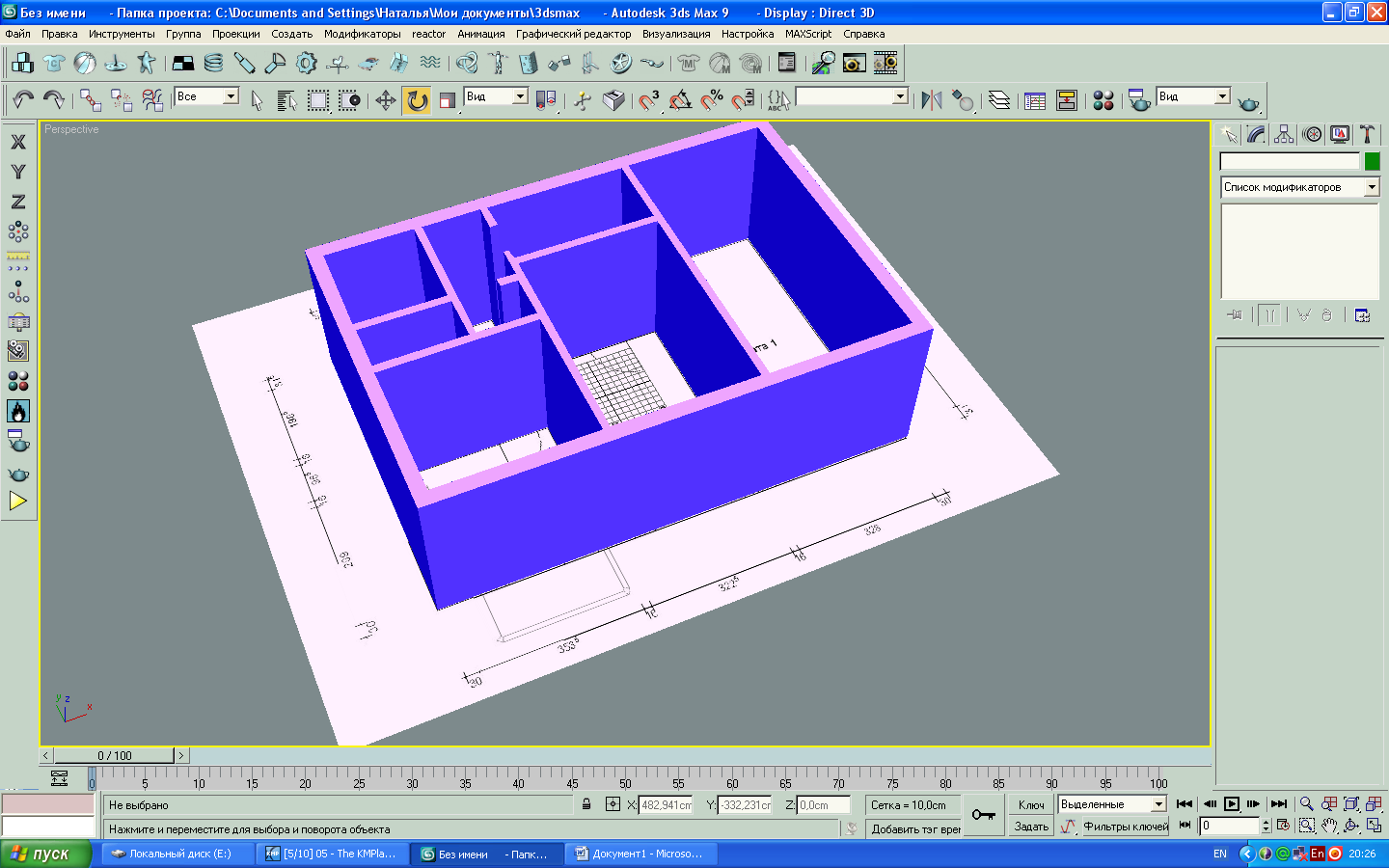Switch to Motion tab in command panel
Screen dimensions: 1389x868
[x=1312, y=134]
